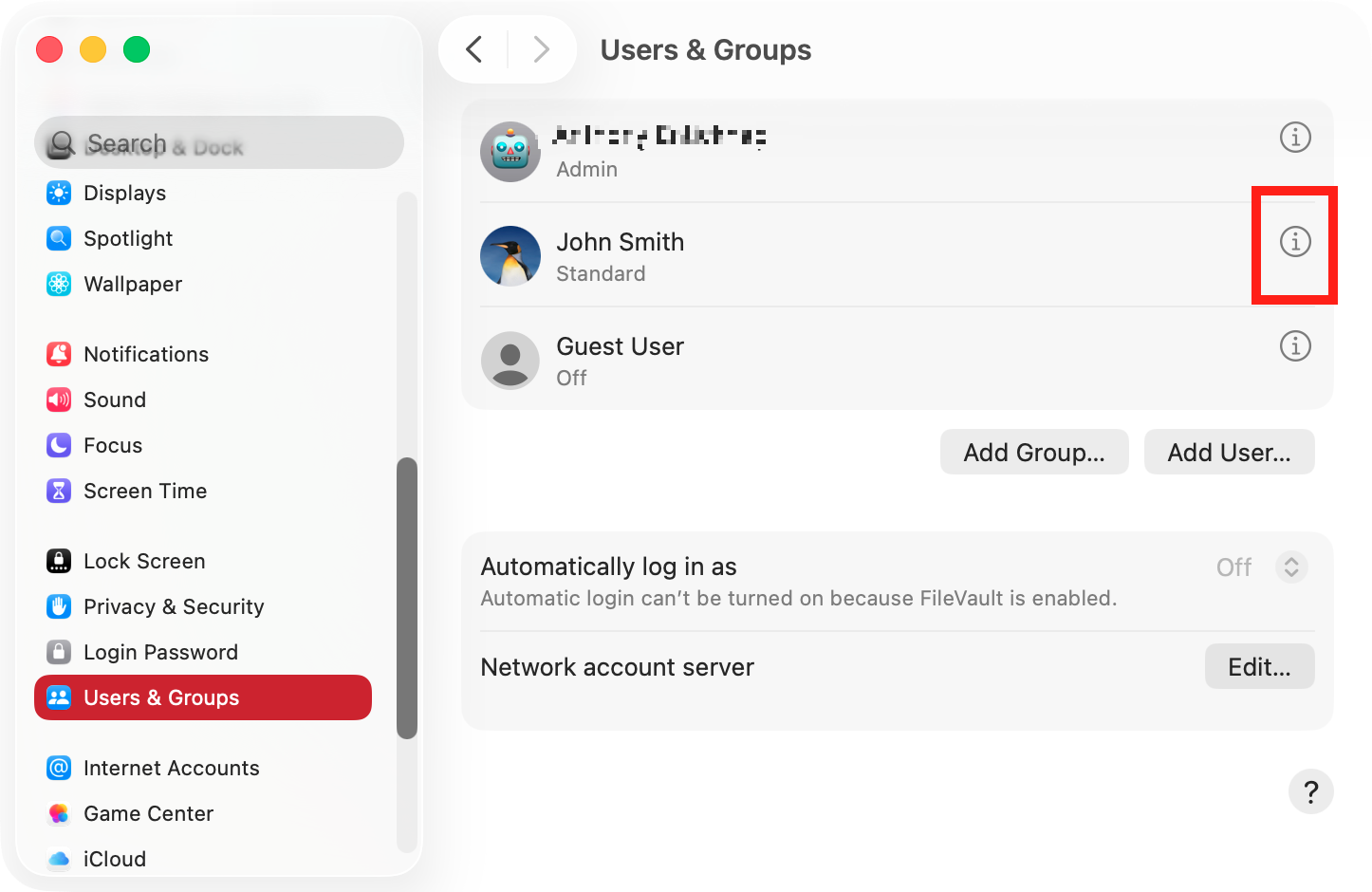This screenshot has height=892, width=1372.
Task: Open the Admin user's info circle
Action: coord(1295,138)
